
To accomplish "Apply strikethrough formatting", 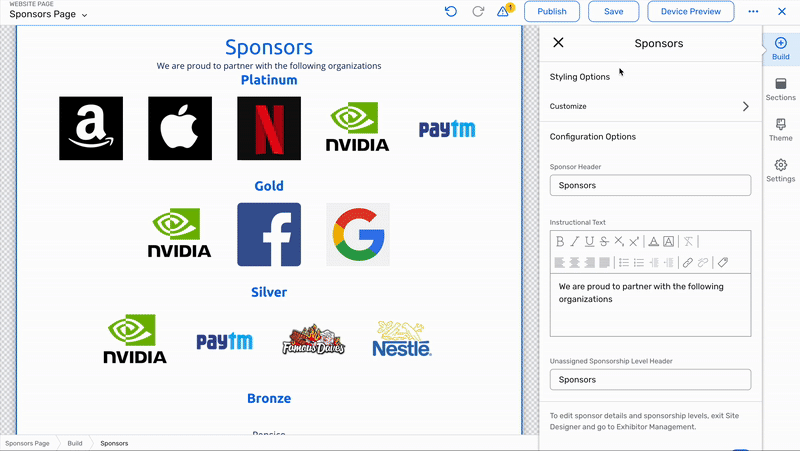I will pyautogui.click(x=604, y=241).
